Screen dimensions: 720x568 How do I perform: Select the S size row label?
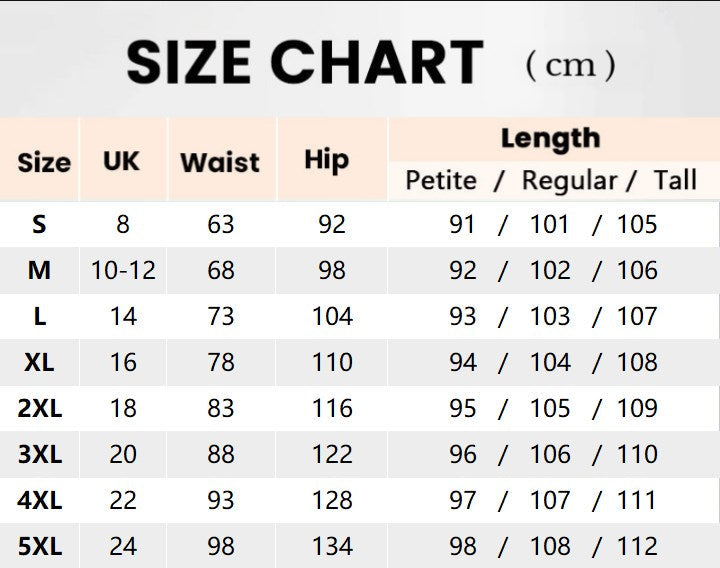[39, 224]
